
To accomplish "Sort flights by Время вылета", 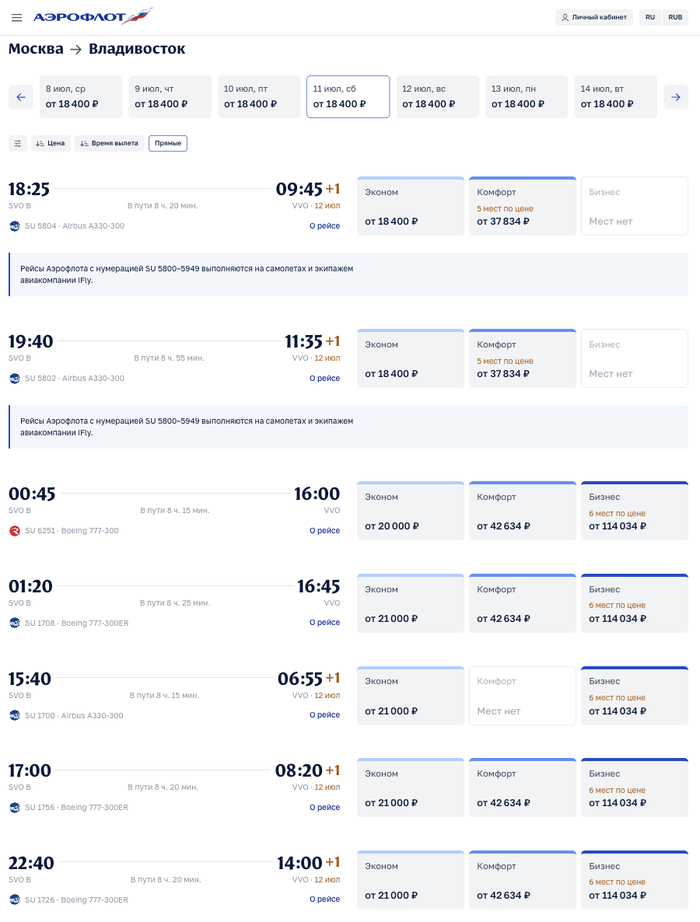I will click(x=109, y=143).
